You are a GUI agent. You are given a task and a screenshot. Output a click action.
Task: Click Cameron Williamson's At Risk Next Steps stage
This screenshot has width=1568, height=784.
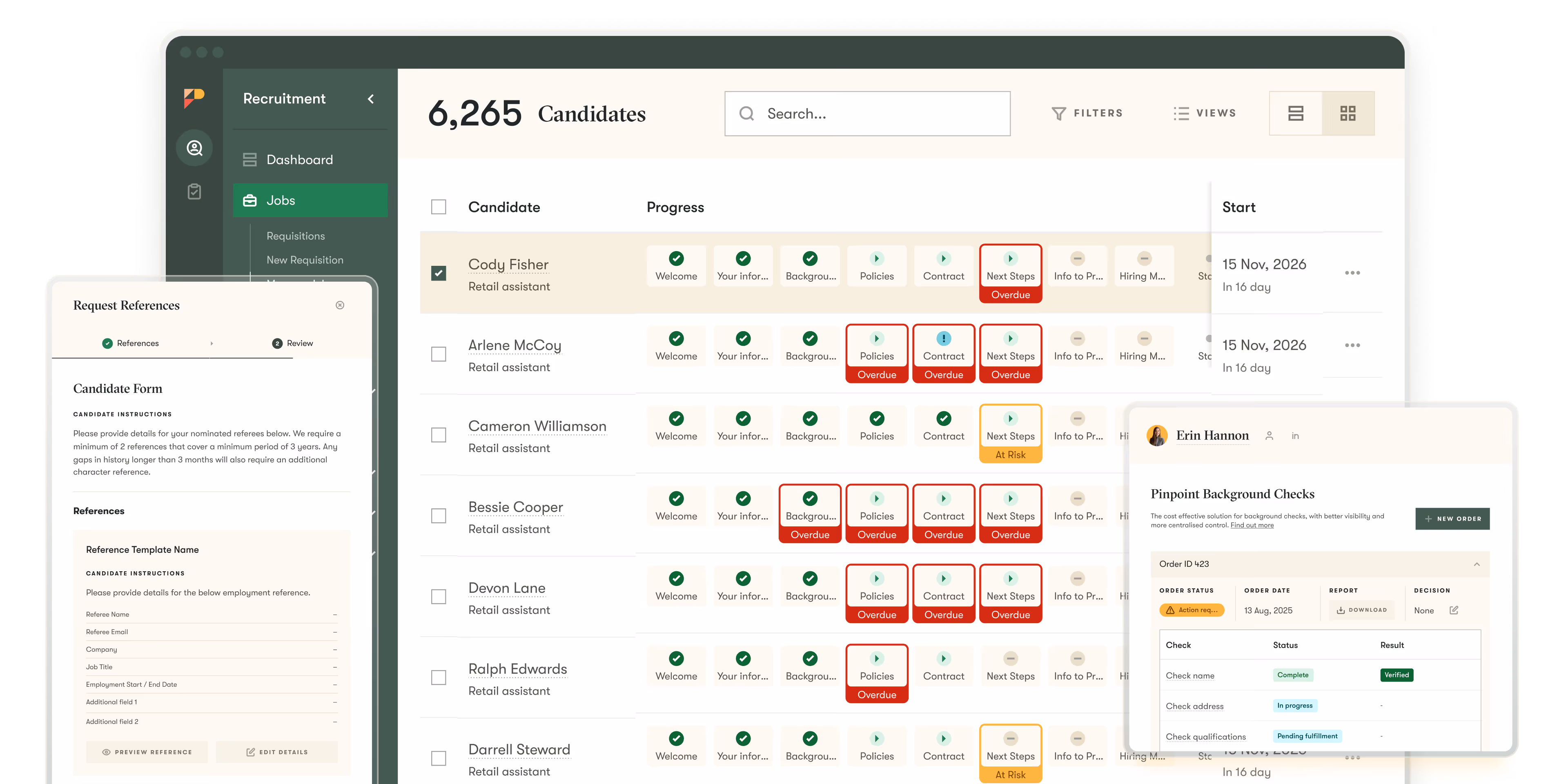click(1011, 434)
